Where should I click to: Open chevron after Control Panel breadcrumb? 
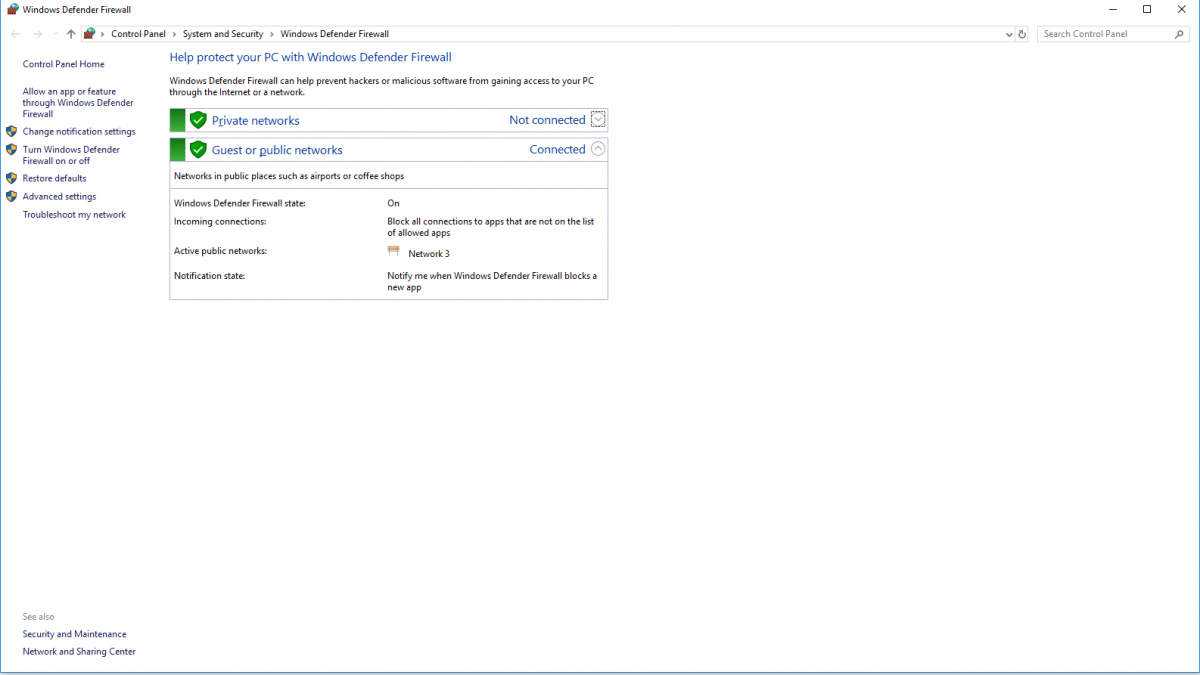(x=174, y=34)
